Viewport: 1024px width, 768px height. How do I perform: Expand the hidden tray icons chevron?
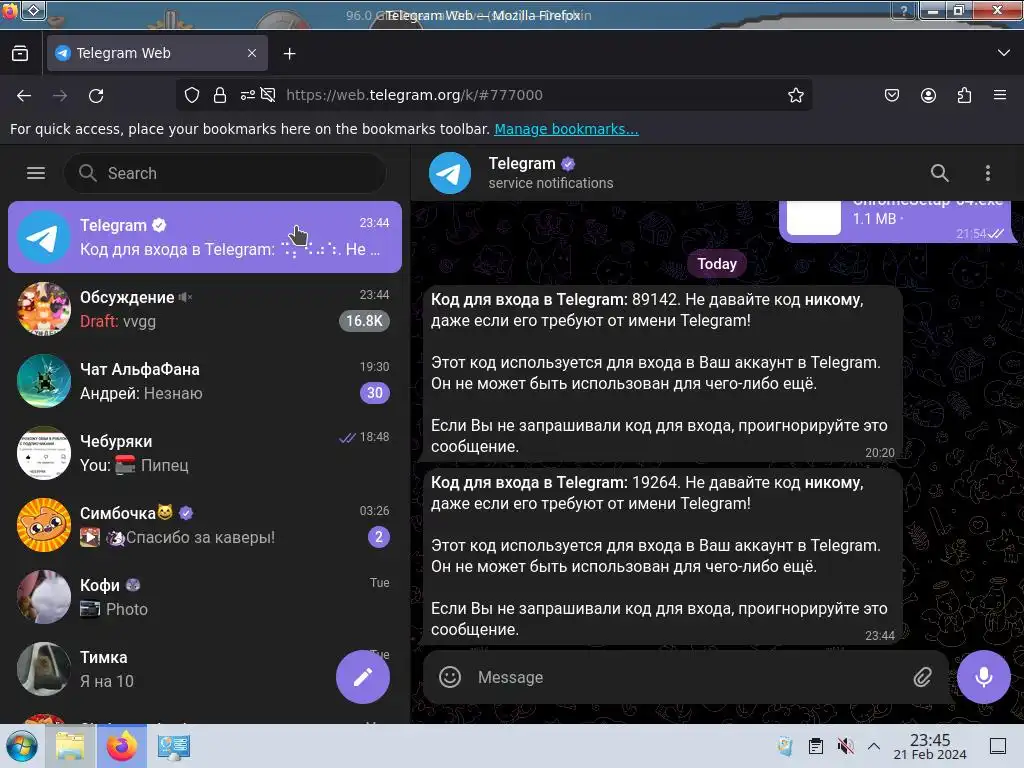pos(874,746)
